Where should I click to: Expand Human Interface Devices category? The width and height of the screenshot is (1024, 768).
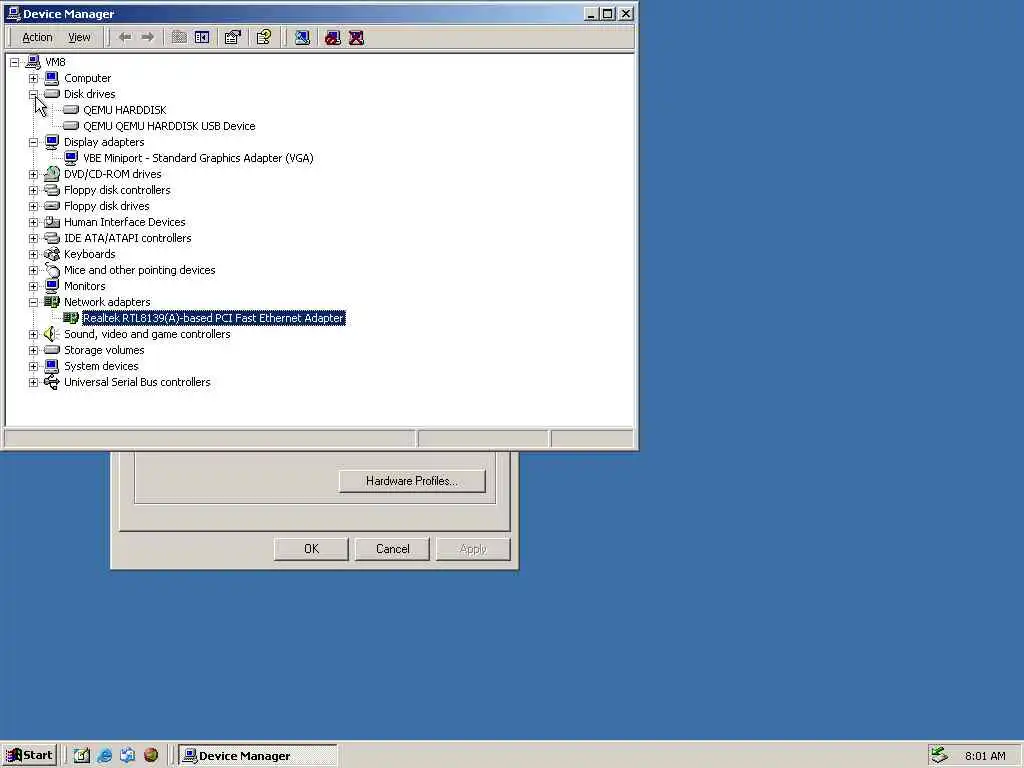[x=33, y=223]
